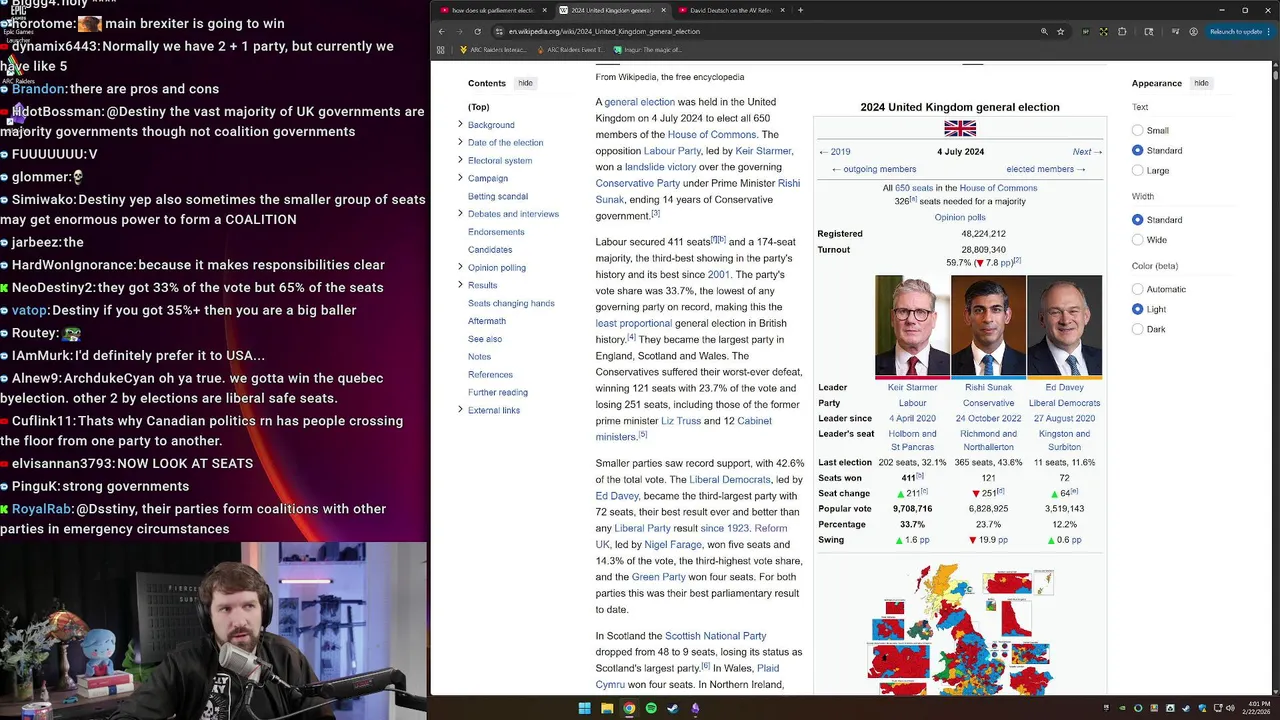
Task: Open the Opinion polls link
Action: (960, 217)
